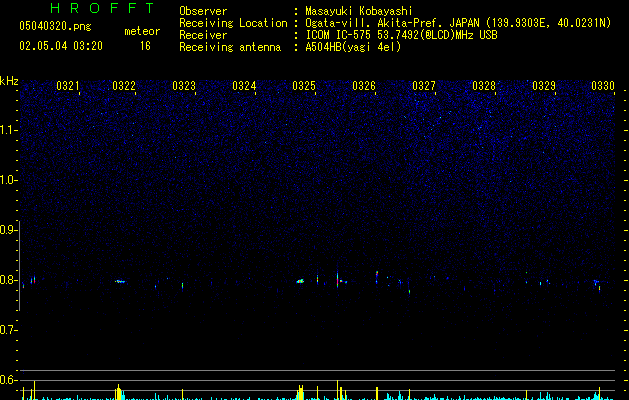This screenshot has height=400, width=629.
Task: Click the 0323 time marker
Action: pyautogui.click(x=184, y=86)
